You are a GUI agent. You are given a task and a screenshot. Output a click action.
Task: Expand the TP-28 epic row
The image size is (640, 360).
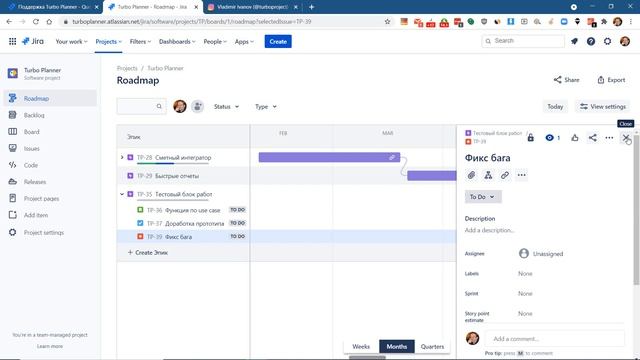click(122, 158)
